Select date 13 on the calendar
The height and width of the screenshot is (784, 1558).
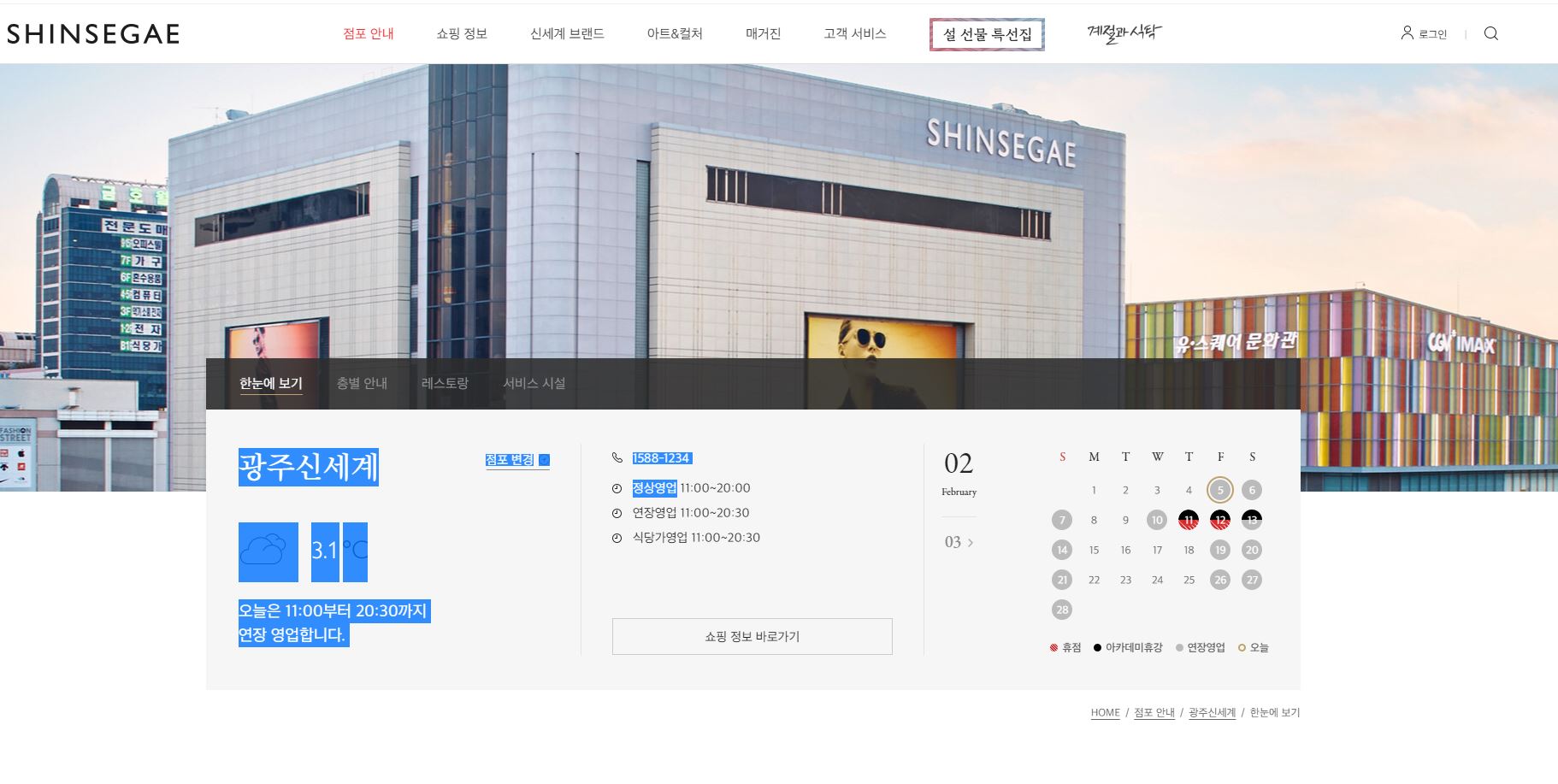coord(1252,520)
